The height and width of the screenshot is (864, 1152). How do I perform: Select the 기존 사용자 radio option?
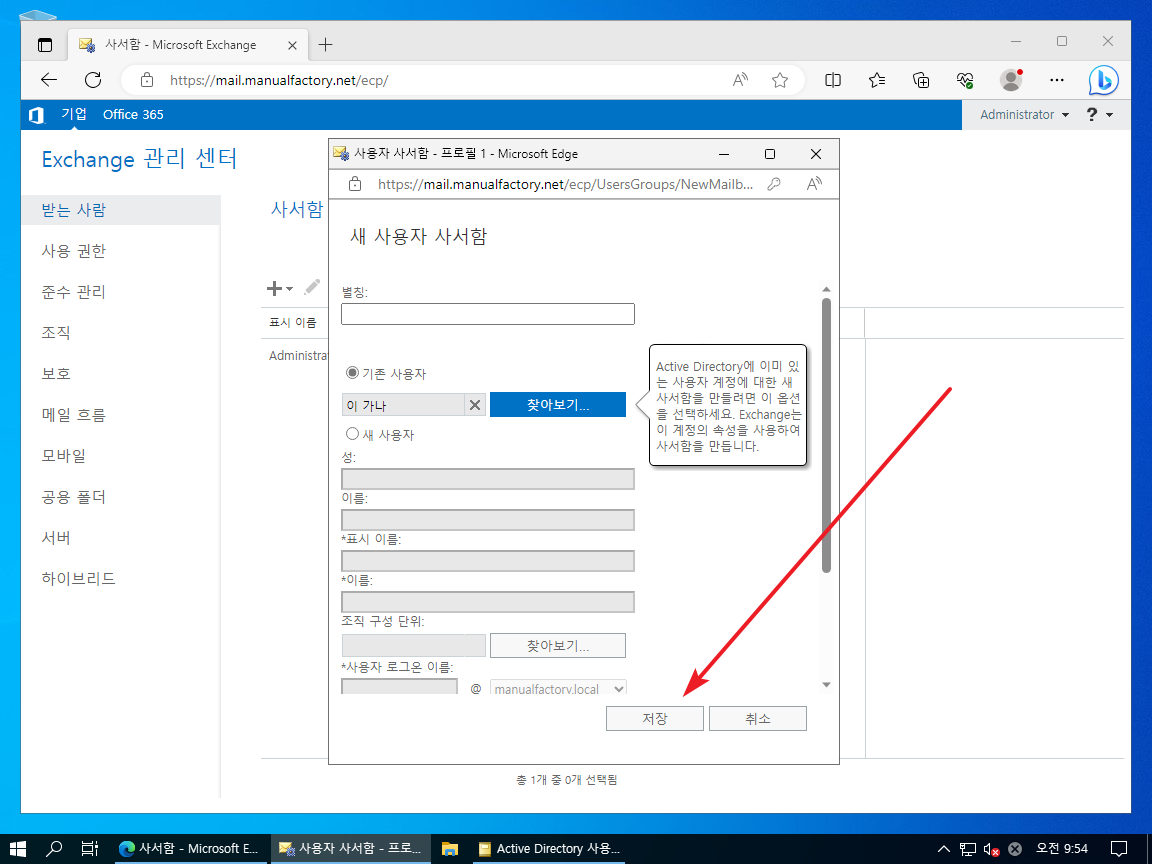[x=353, y=373]
